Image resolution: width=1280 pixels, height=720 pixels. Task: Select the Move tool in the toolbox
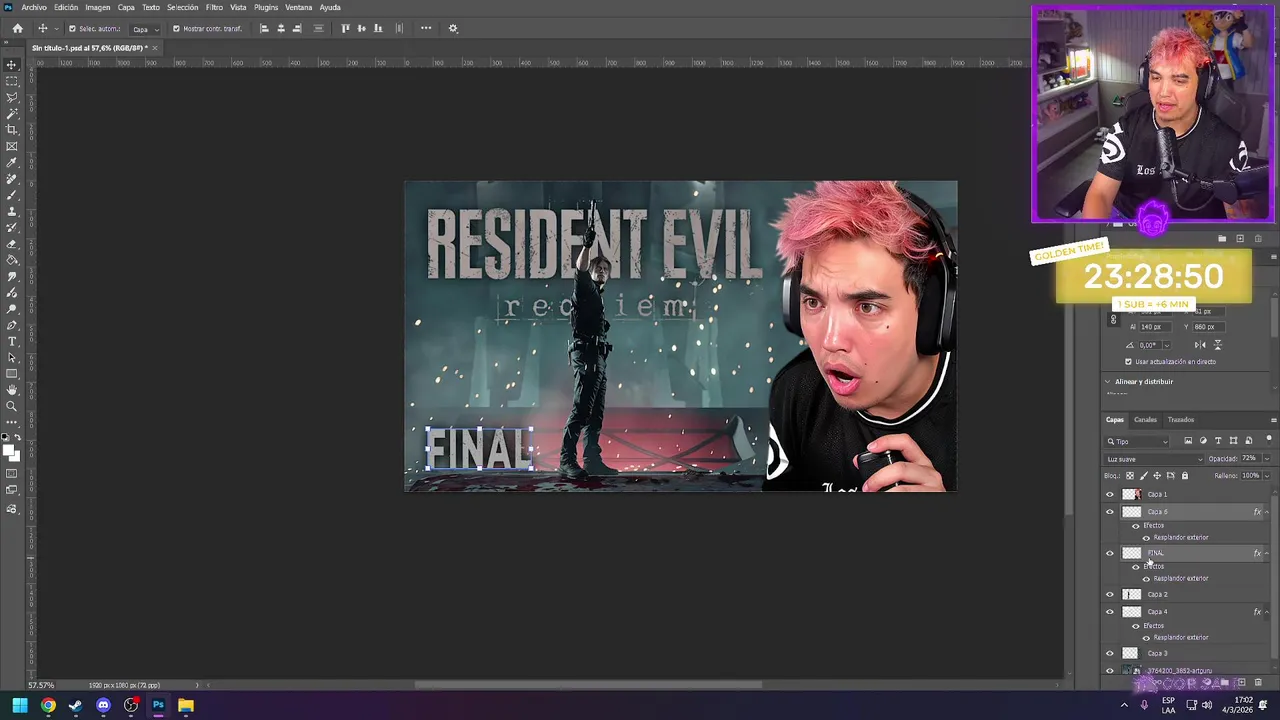coord(12,65)
